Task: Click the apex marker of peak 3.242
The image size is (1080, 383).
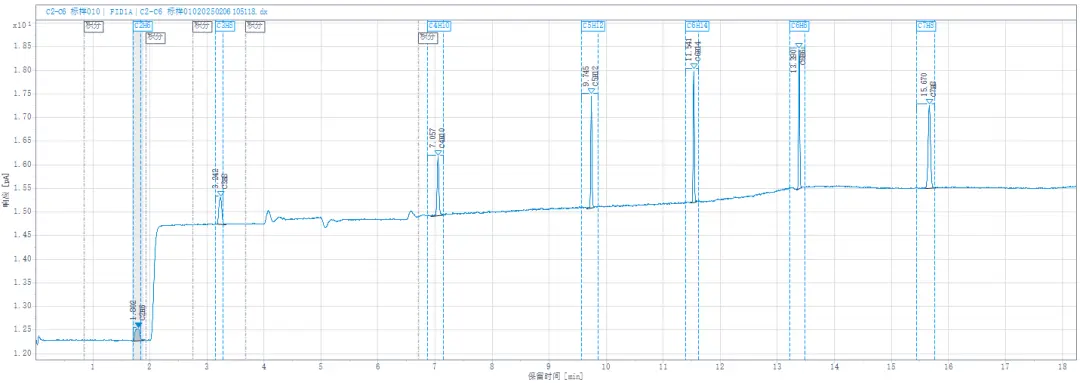Action: (220, 194)
